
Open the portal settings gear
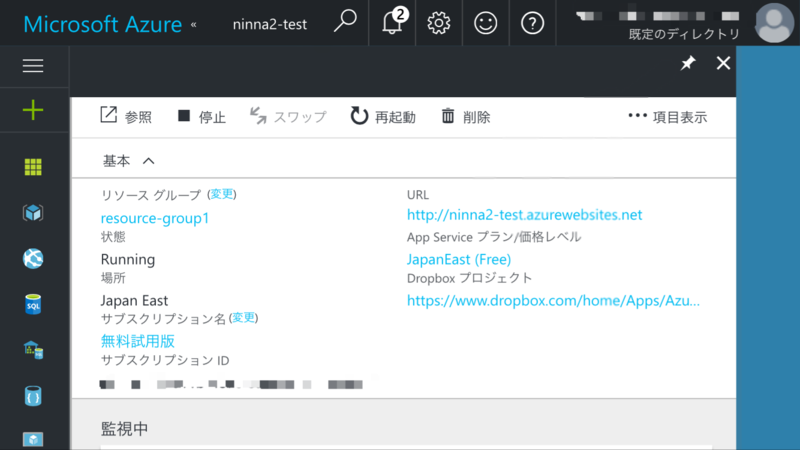coord(439,23)
